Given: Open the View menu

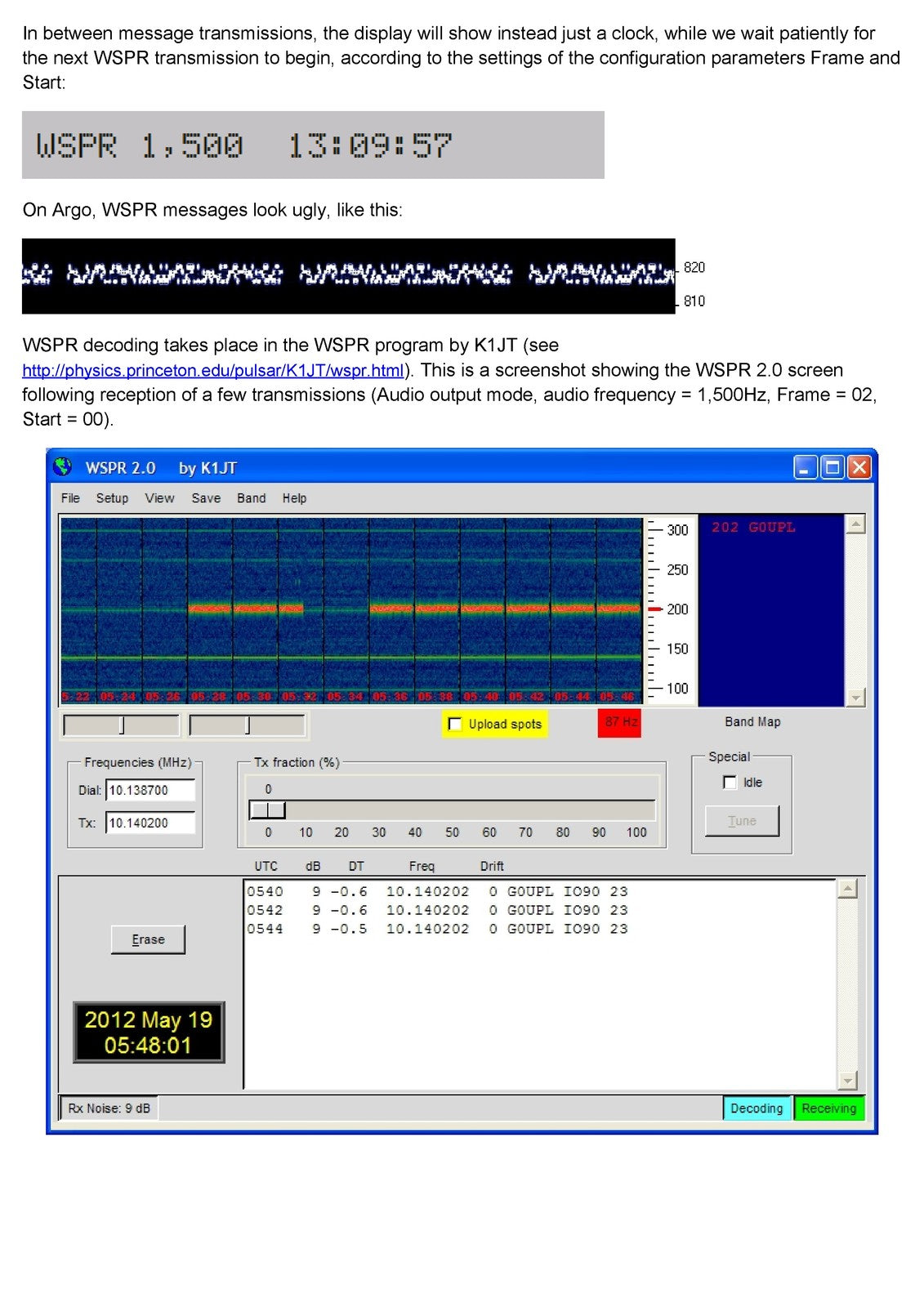Looking at the screenshot, I should point(159,498).
